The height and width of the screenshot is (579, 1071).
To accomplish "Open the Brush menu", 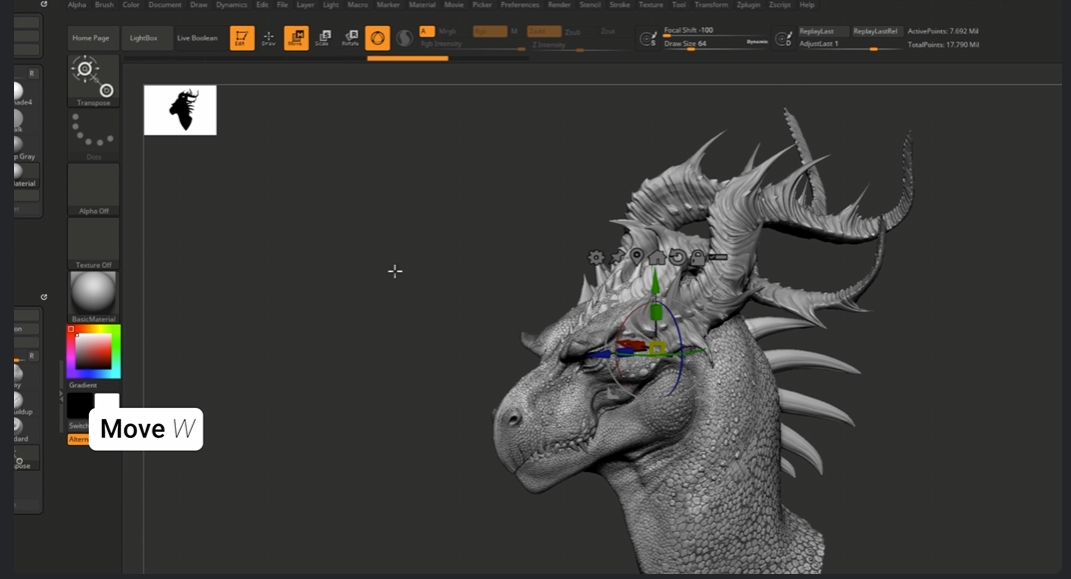I will pyautogui.click(x=105, y=5).
